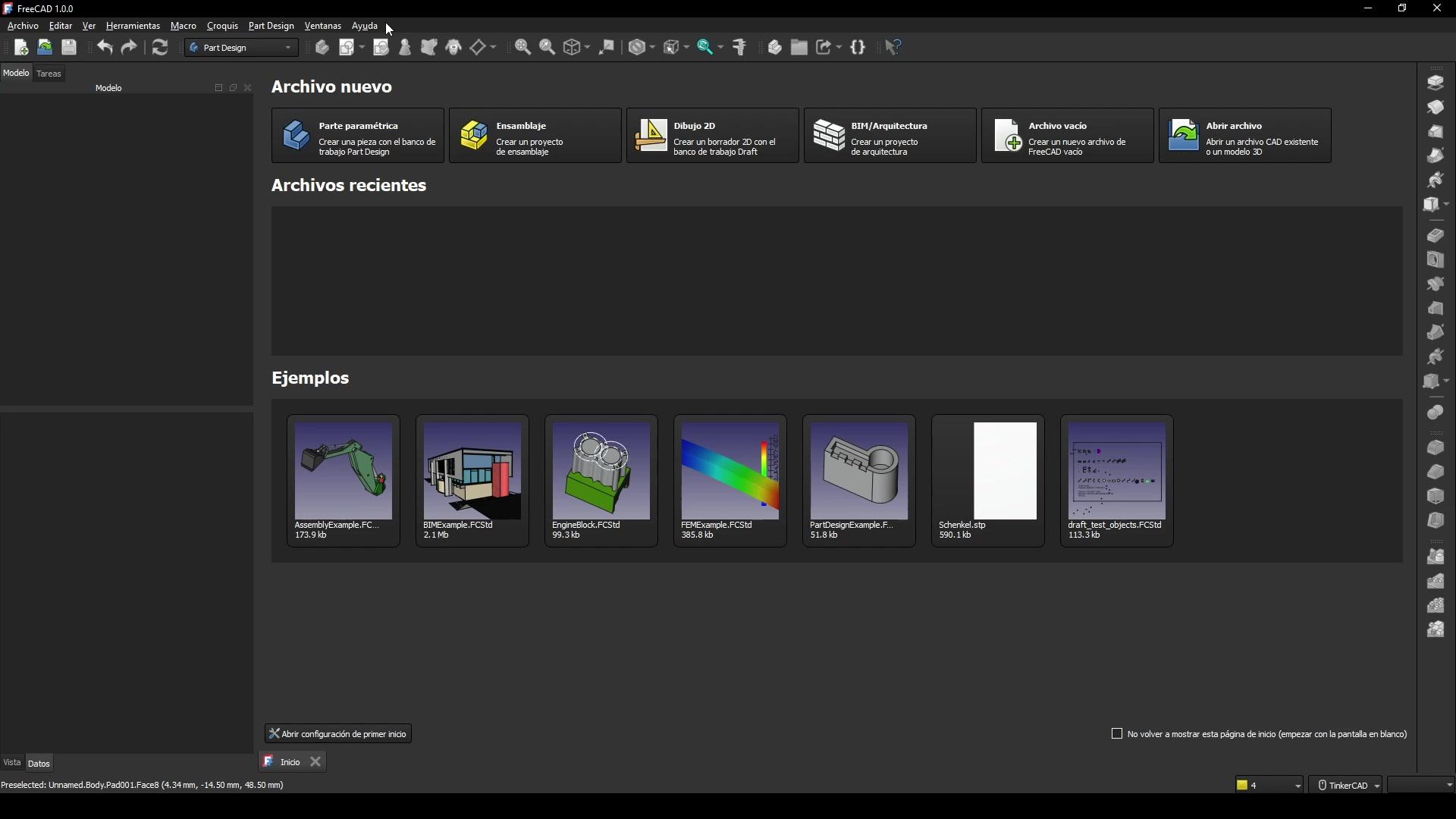Click the create body icon
The width and height of the screenshot is (1456, 819).
[322, 48]
